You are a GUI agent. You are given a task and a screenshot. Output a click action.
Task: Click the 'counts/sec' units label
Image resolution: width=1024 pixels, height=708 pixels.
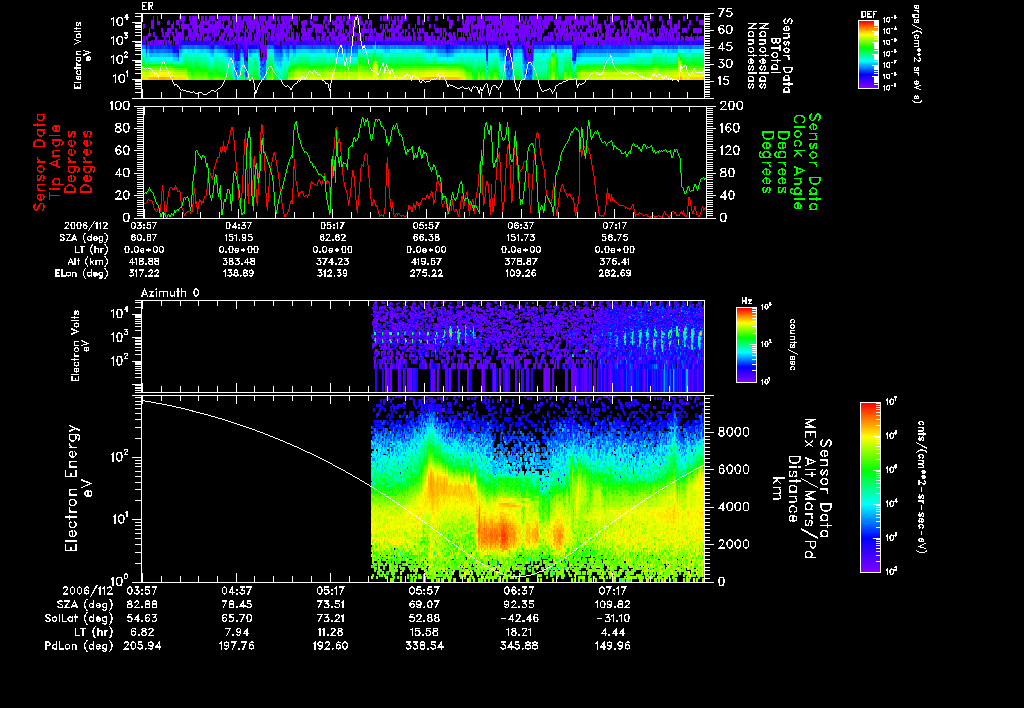(792, 344)
